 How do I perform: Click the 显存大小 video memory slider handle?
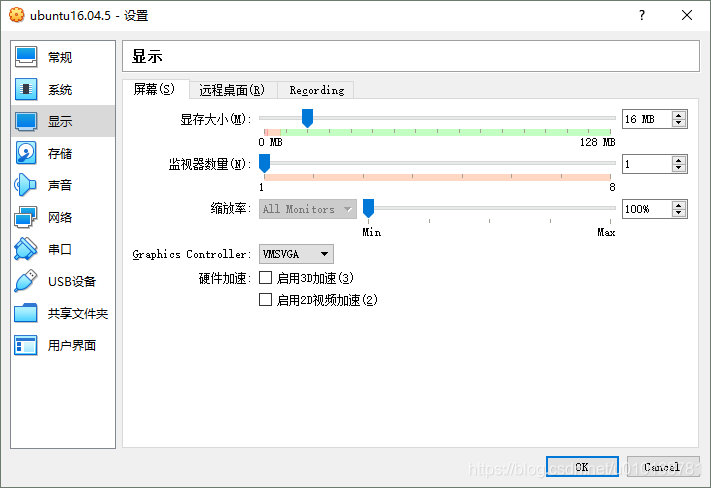307,118
